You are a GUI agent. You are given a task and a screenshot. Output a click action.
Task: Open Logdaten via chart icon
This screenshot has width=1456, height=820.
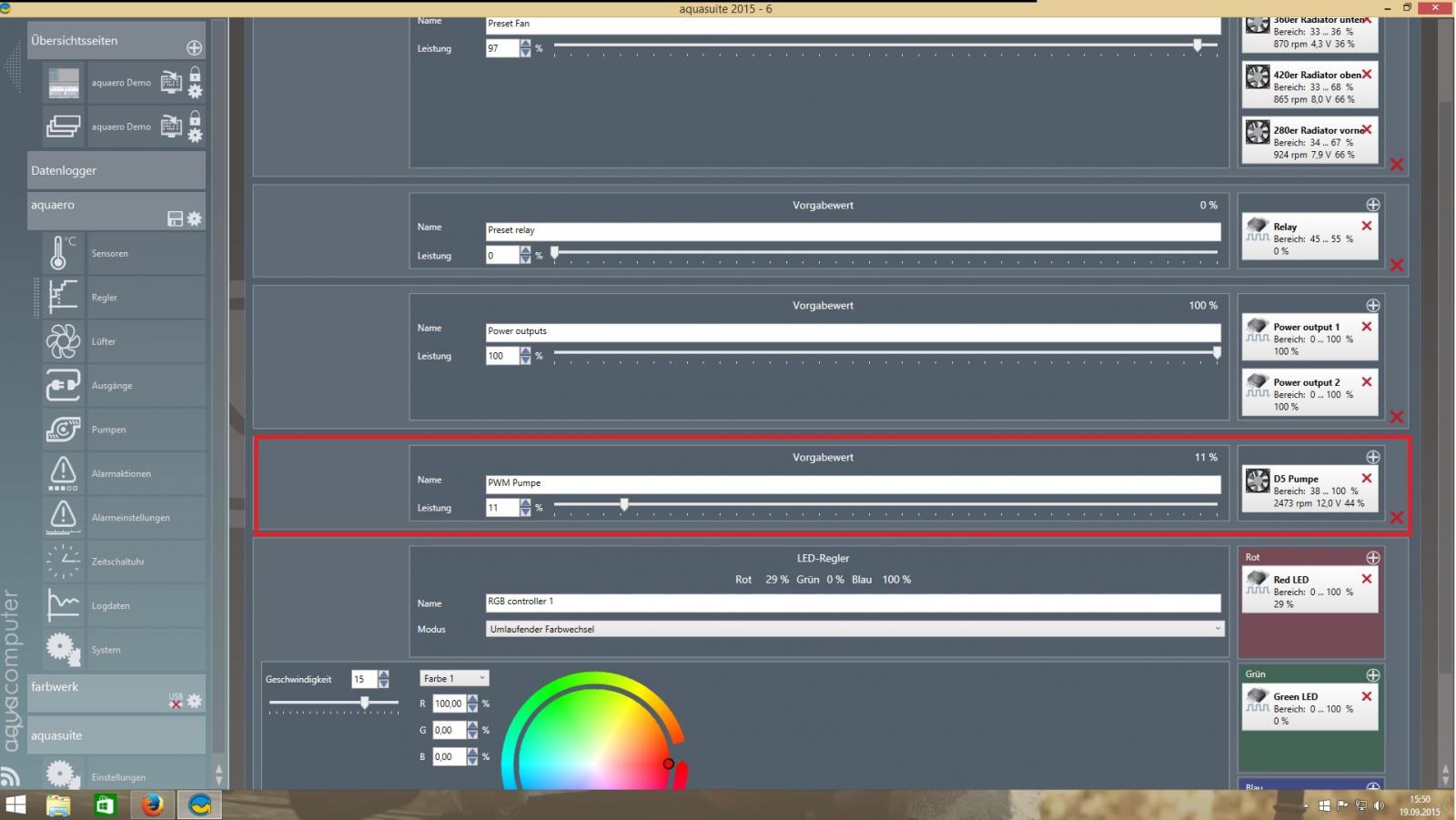(x=63, y=605)
